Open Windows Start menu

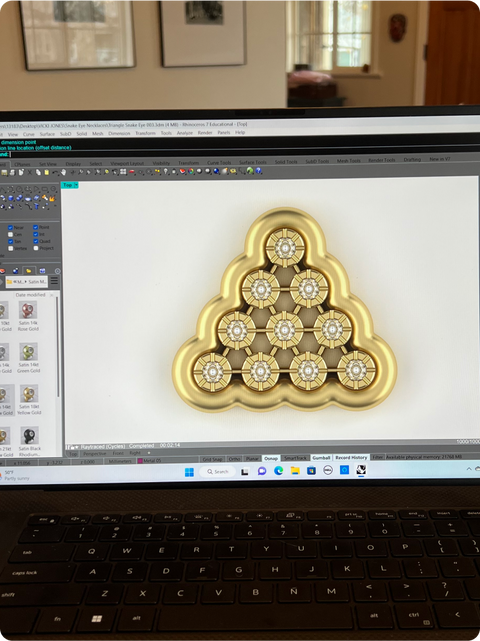click(x=189, y=472)
